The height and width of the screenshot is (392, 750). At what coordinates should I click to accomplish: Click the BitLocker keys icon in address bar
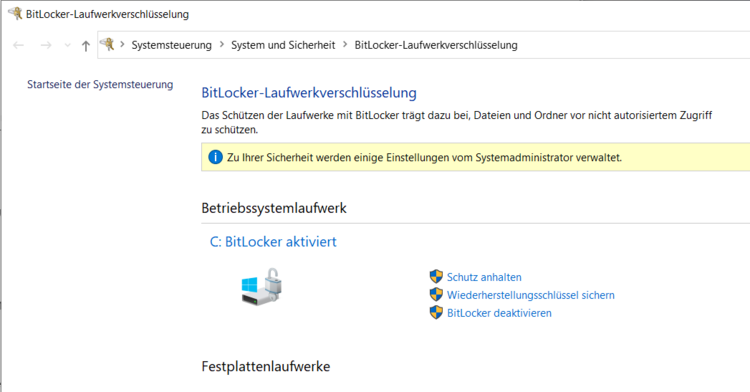point(107,44)
